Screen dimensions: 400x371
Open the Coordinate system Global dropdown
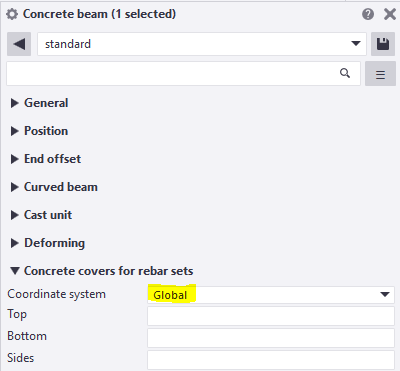point(271,295)
